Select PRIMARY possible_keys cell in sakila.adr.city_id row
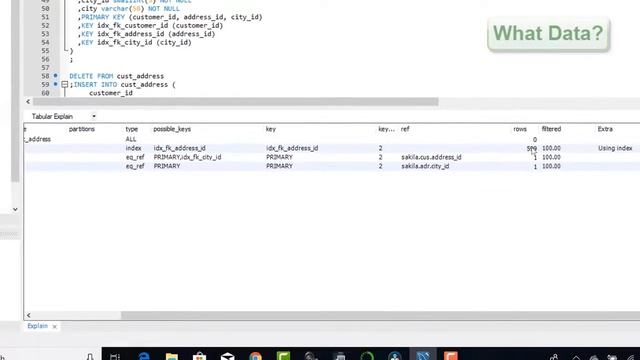Viewport: 640px width, 360px height. 167,166
